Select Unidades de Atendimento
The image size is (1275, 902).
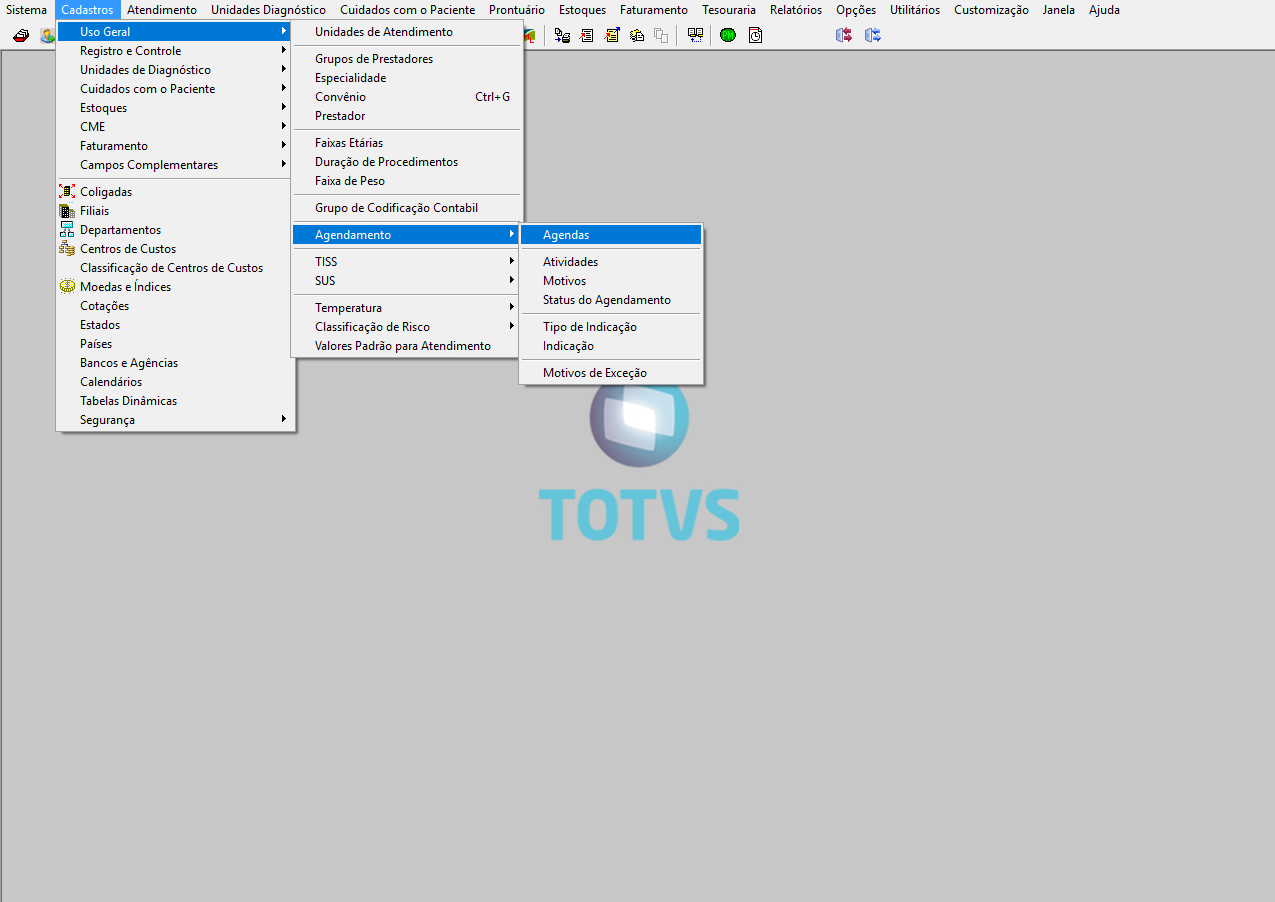point(405,32)
